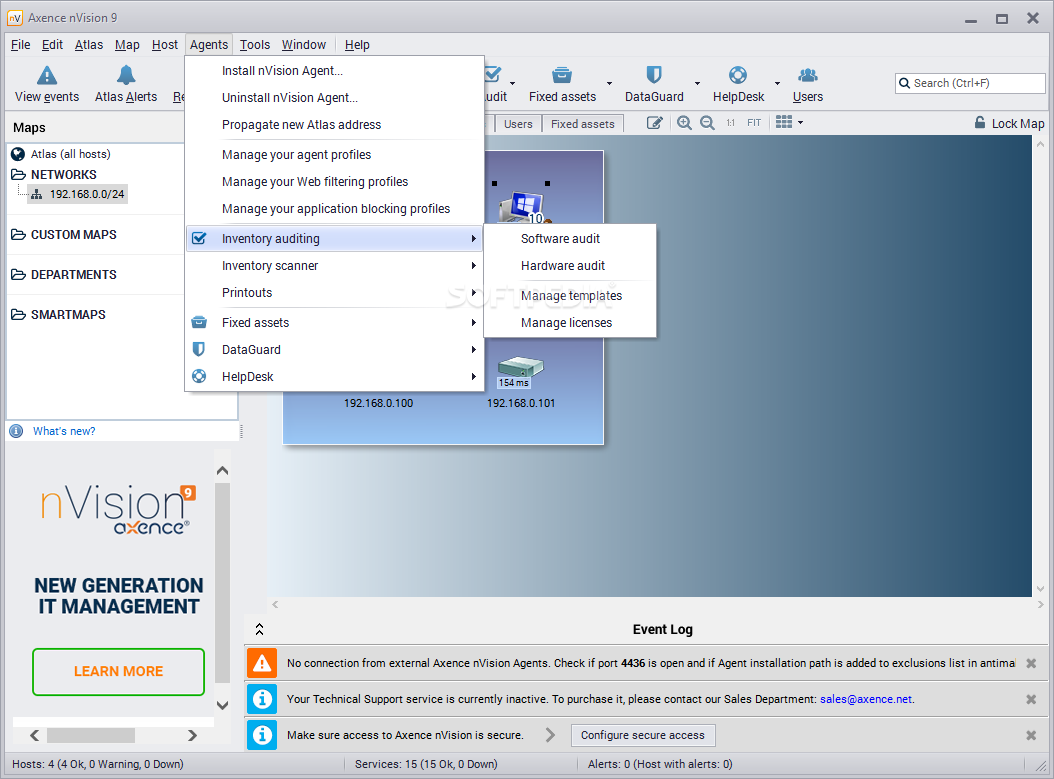1054x779 pixels.
Task: Select Manage your Web filtering profiles
Action: pyautogui.click(x=334, y=181)
